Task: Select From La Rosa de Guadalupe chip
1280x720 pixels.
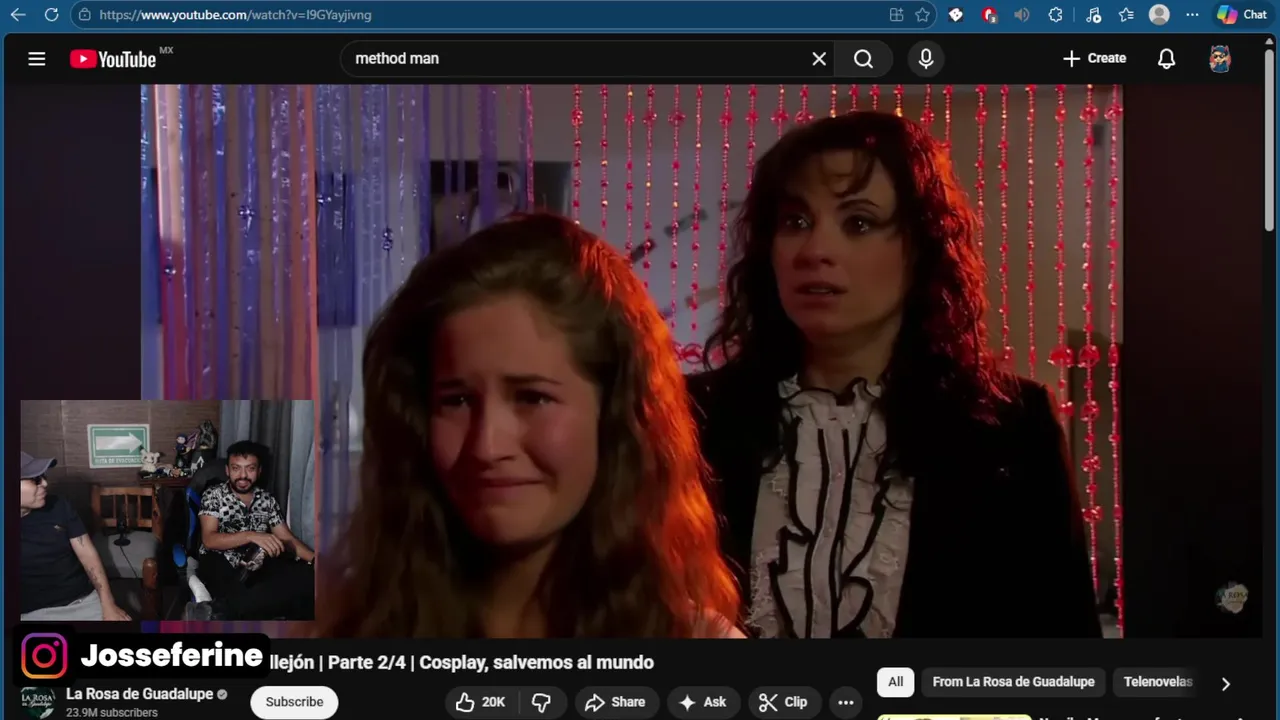Action: click(1013, 682)
